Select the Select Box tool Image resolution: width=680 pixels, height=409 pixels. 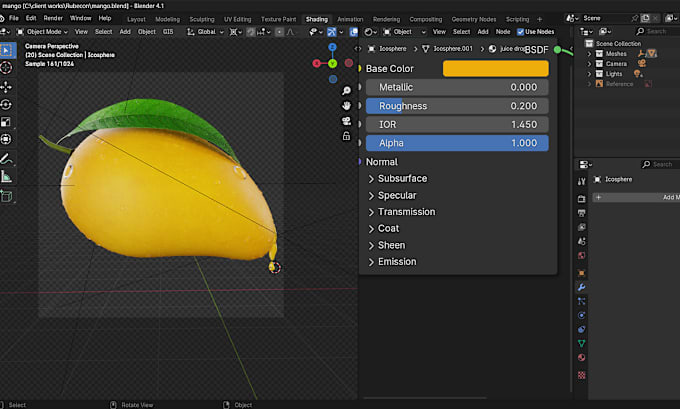(6, 51)
